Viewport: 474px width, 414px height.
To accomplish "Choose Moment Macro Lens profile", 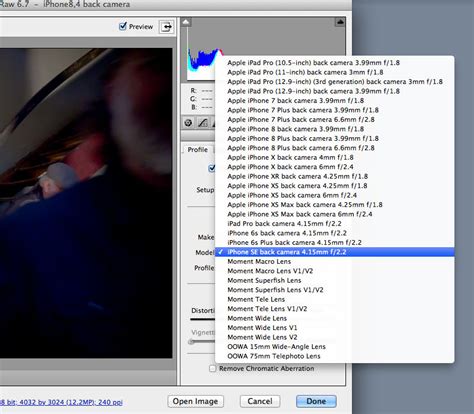I will click(x=335, y=261).
